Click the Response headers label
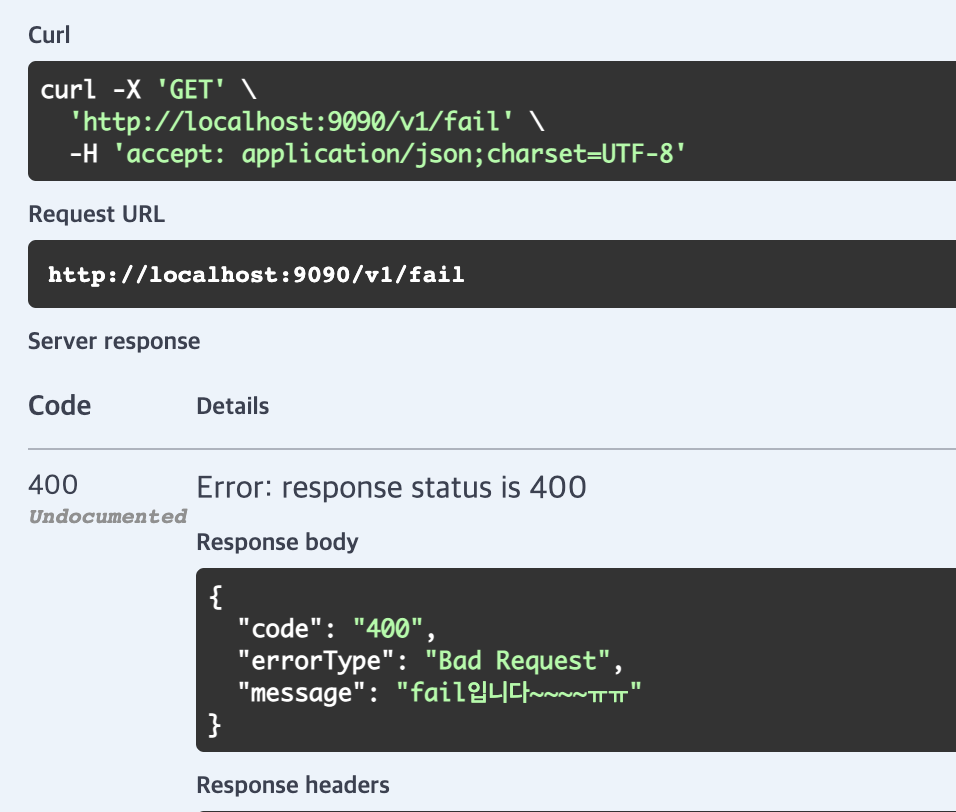The height and width of the screenshot is (812, 956). tap(293, 785)
